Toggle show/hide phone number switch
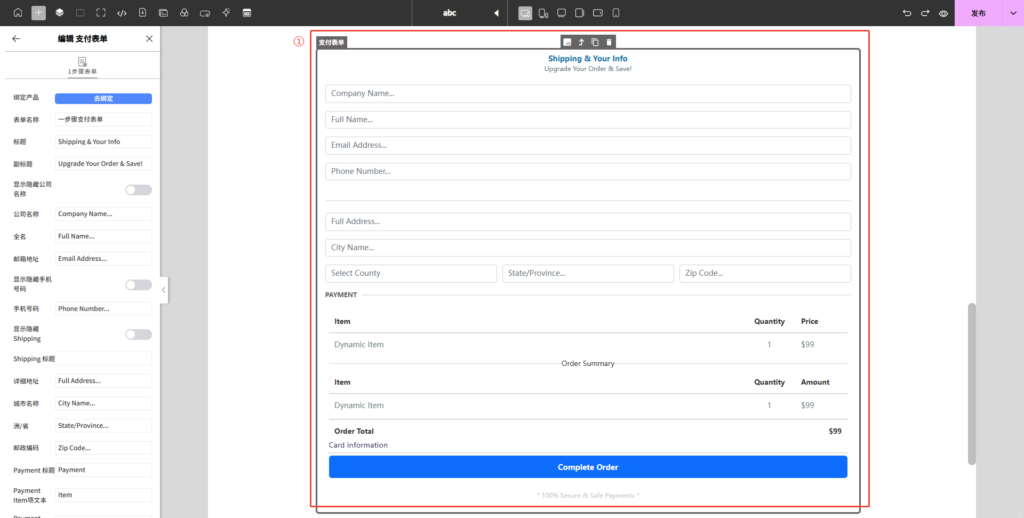The height and width of the screenshot is (518, 1024). pos(138,285)
